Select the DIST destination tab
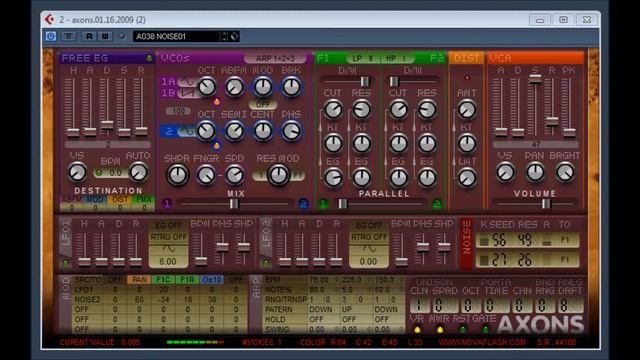Screen dimensions: 640x360 tap(119, 199)
